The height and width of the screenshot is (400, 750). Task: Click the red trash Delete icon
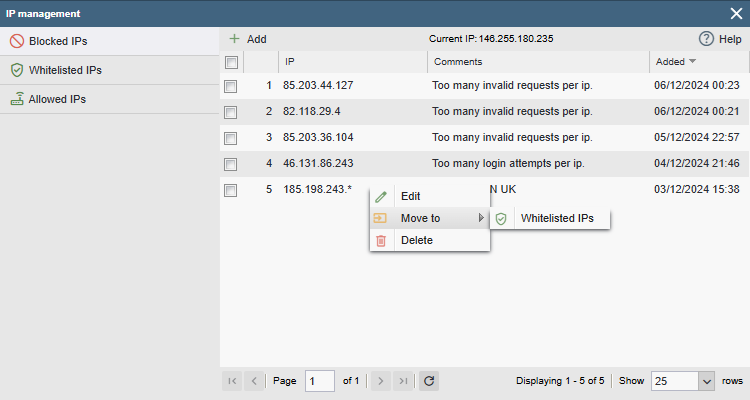[x=381, y=240]
